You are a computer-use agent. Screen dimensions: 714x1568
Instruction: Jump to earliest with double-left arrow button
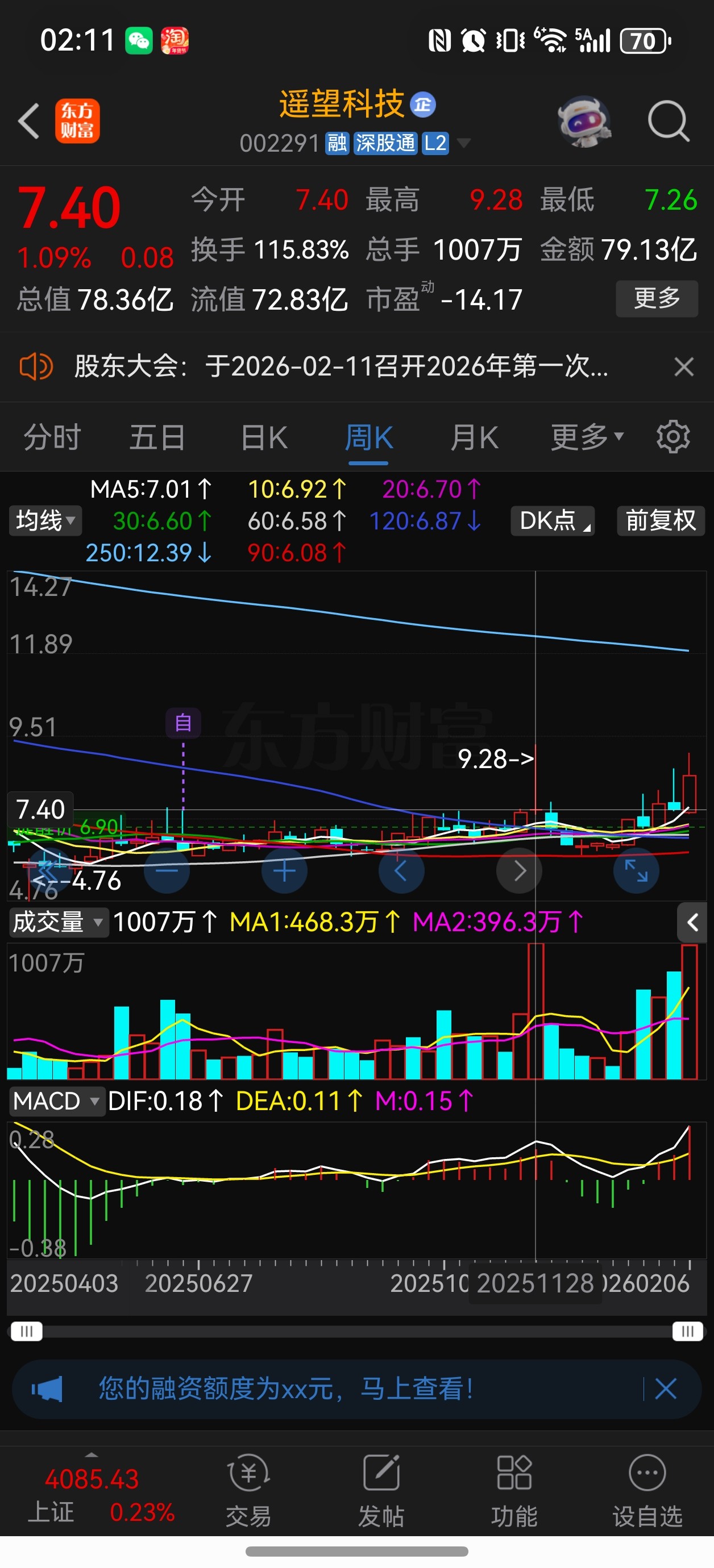49,871
